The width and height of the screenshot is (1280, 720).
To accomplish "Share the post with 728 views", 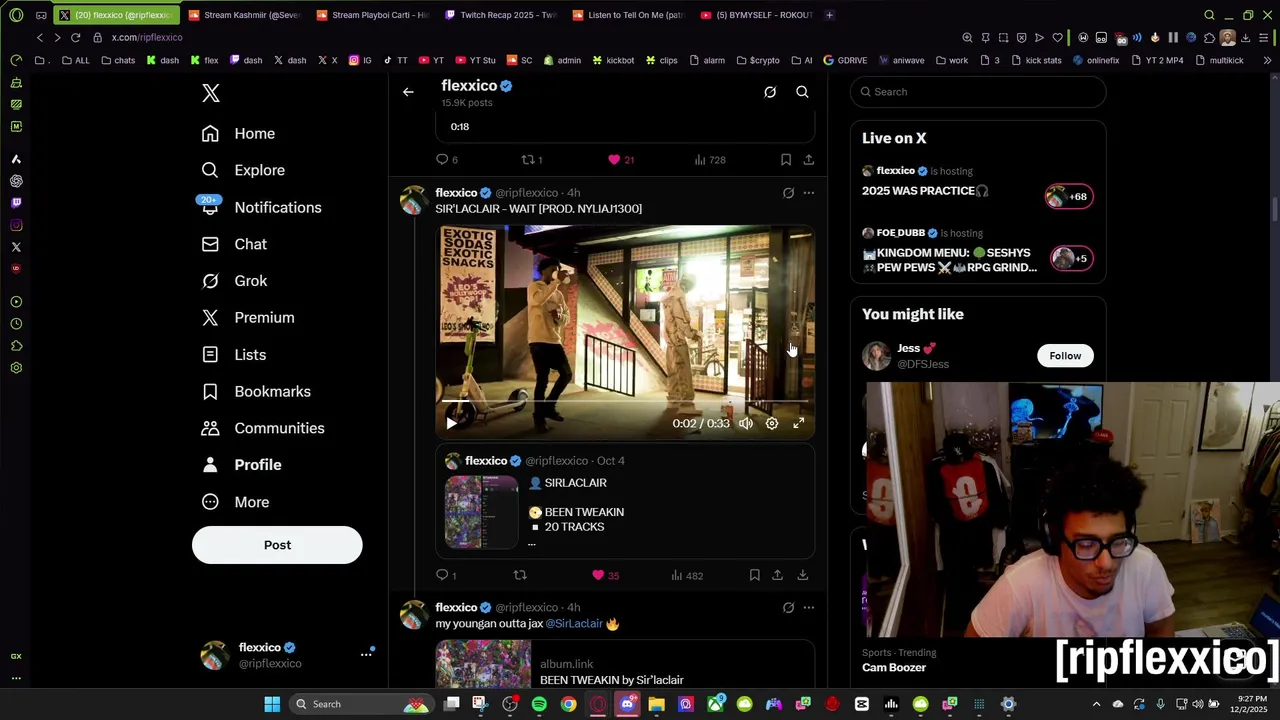I will [x=808, y=160].
